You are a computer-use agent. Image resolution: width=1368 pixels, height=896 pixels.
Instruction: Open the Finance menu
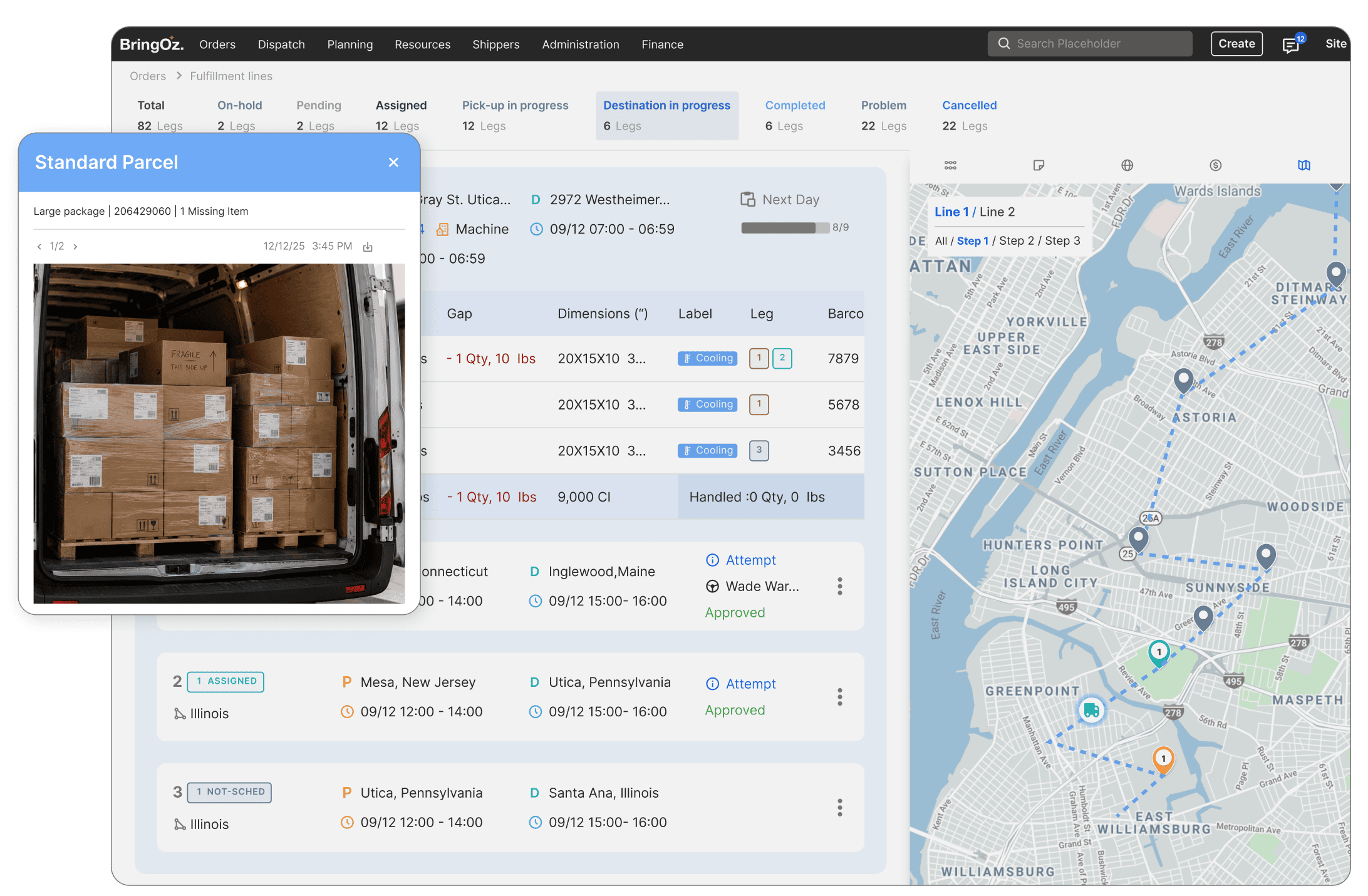click(x=662, y=44)
